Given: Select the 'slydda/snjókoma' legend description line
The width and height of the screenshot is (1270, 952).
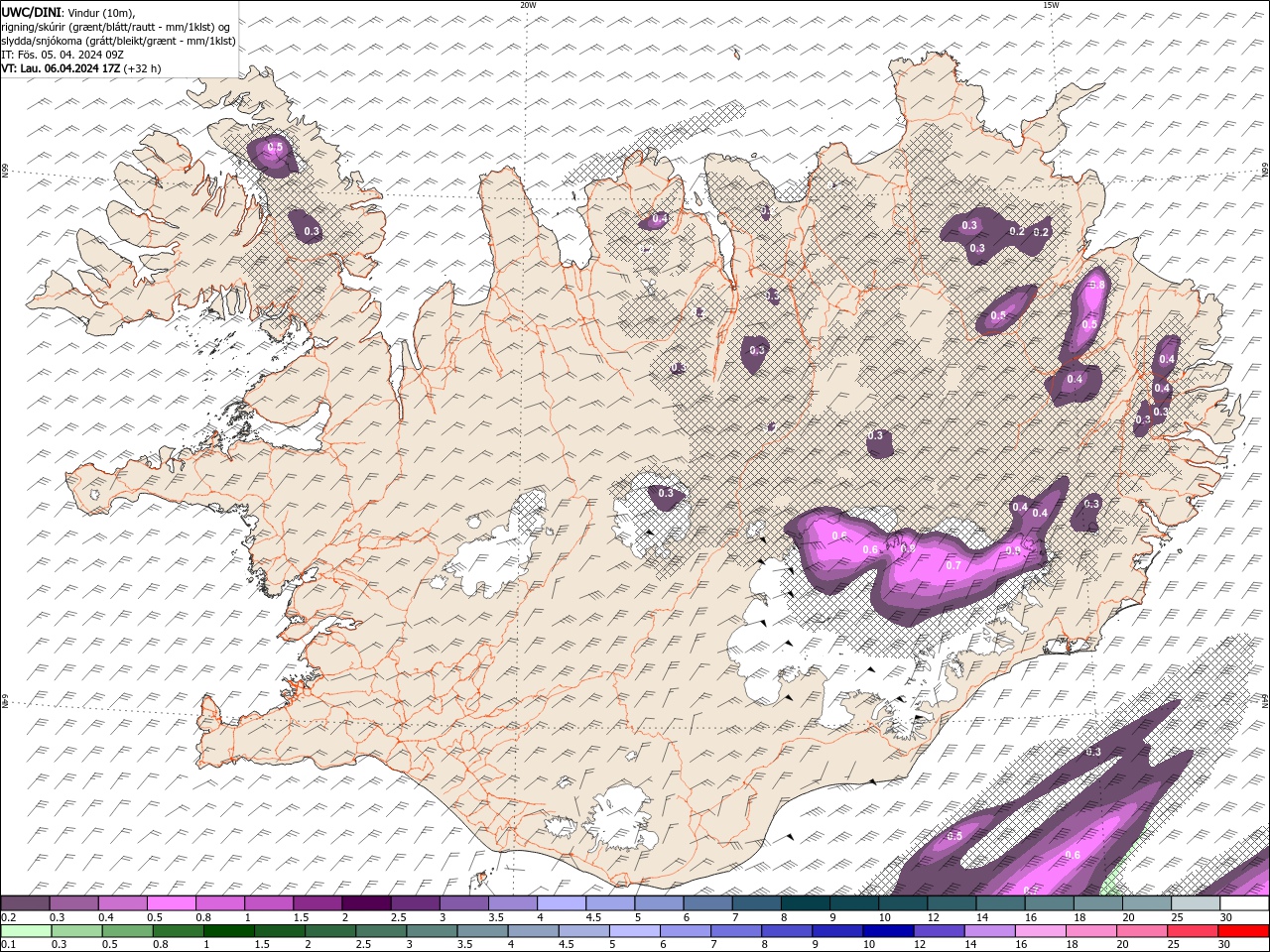Looking at the screenshot, I should tap(119, 41).
